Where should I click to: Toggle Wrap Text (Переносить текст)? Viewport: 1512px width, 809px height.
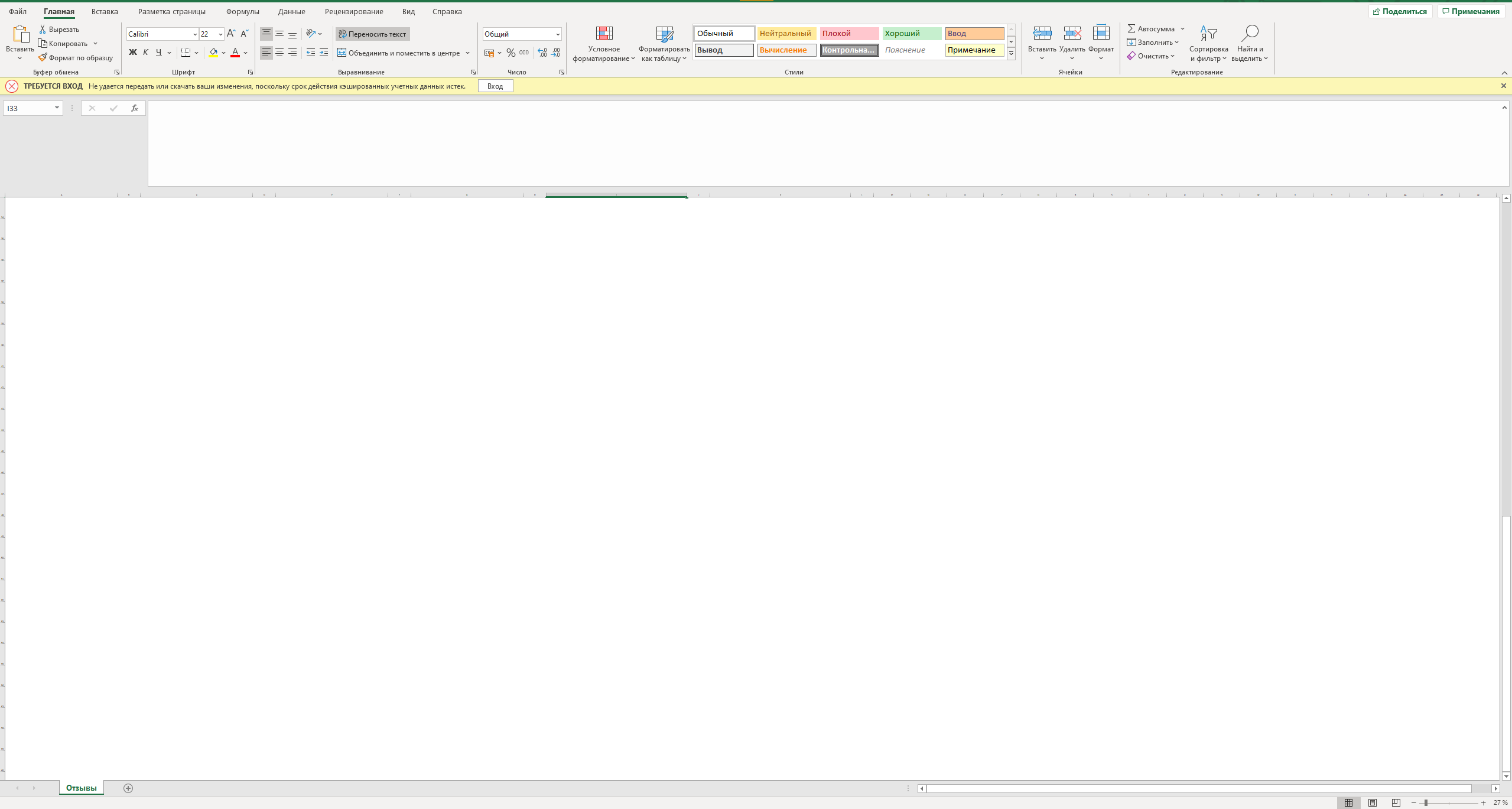click(372, 34)
